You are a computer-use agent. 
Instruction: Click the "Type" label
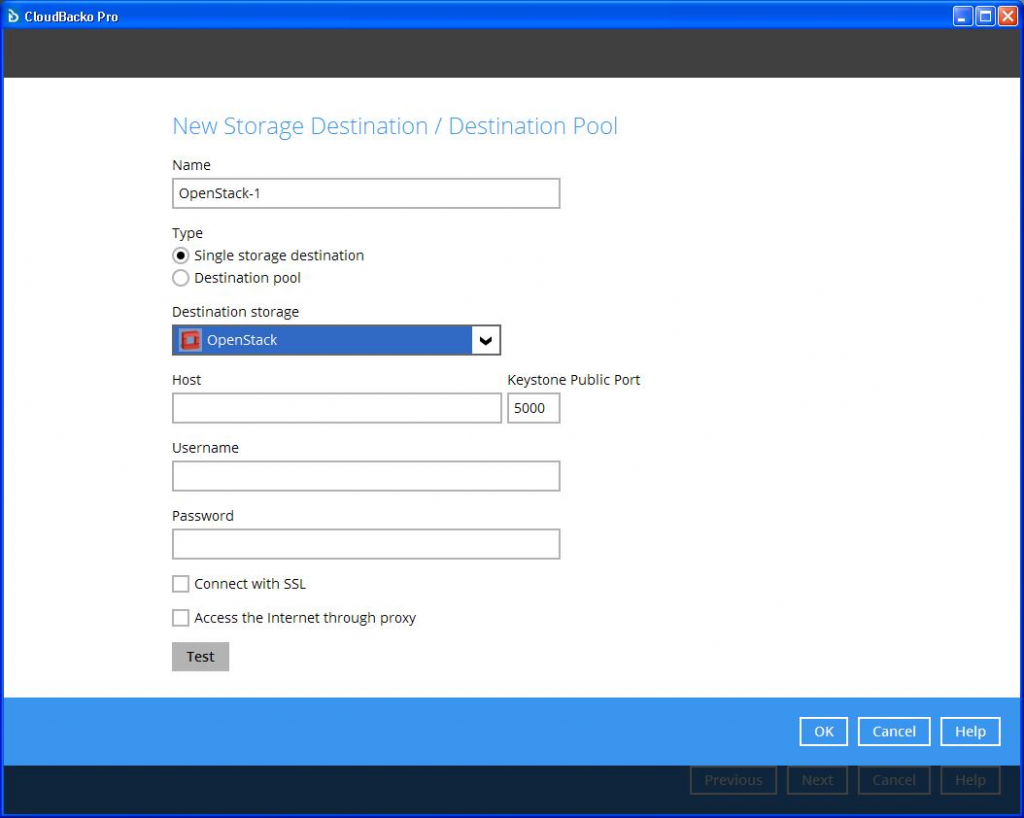[x=187, y=233]
